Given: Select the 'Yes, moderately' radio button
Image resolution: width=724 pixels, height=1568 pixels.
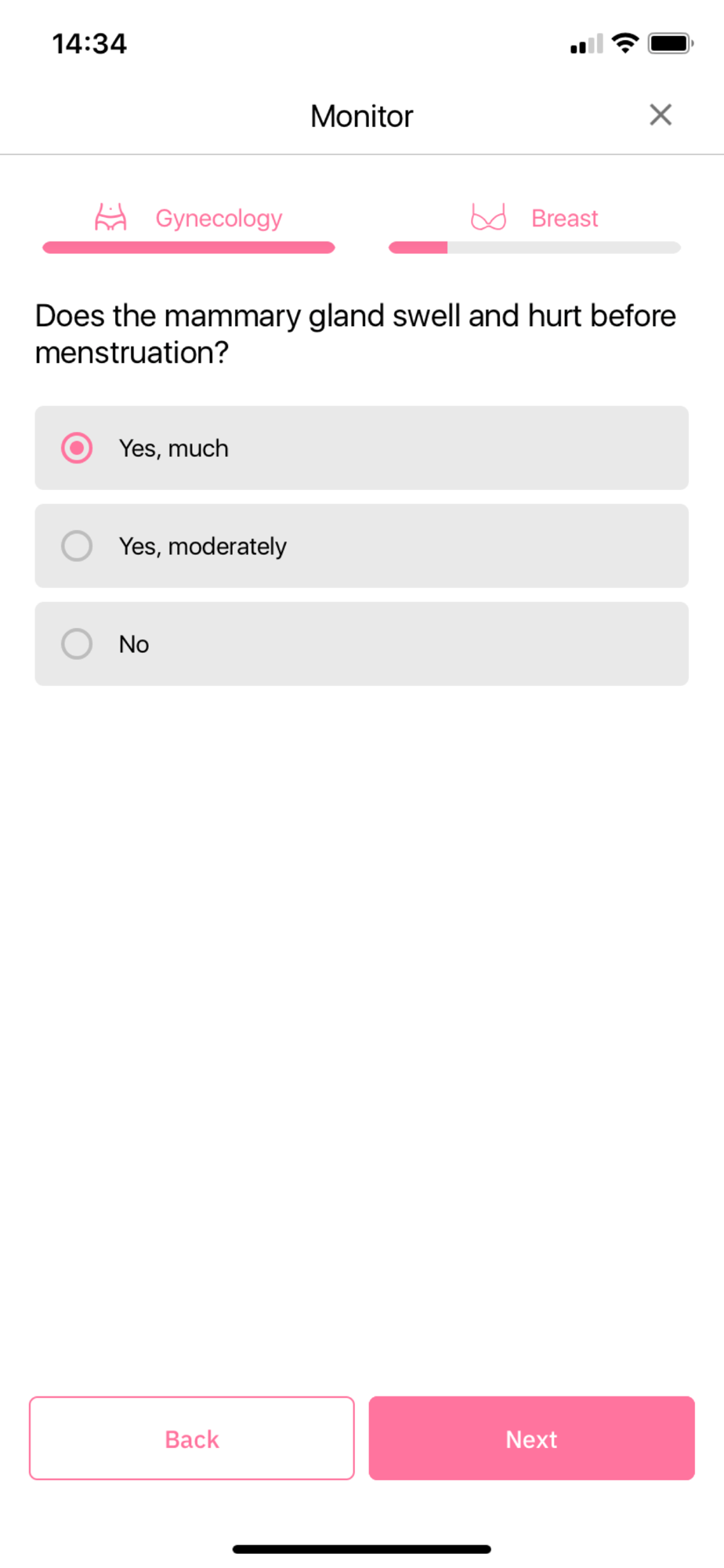Looking at the screenshot, I should point(77,546).
